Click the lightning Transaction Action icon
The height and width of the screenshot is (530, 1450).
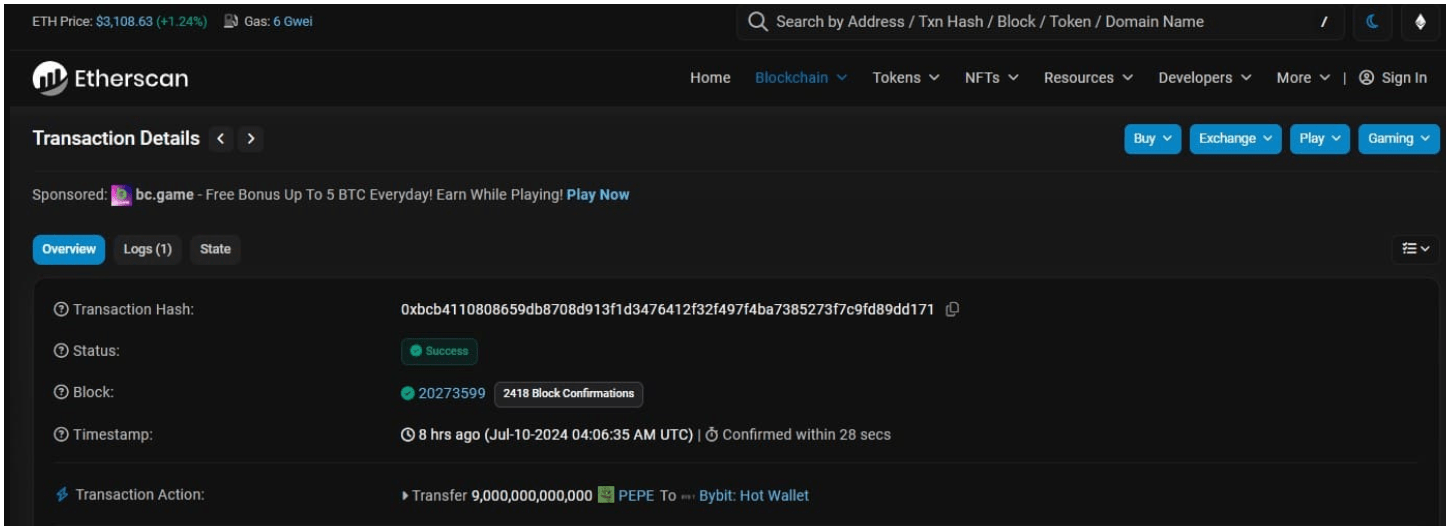(x=62, y=495)
